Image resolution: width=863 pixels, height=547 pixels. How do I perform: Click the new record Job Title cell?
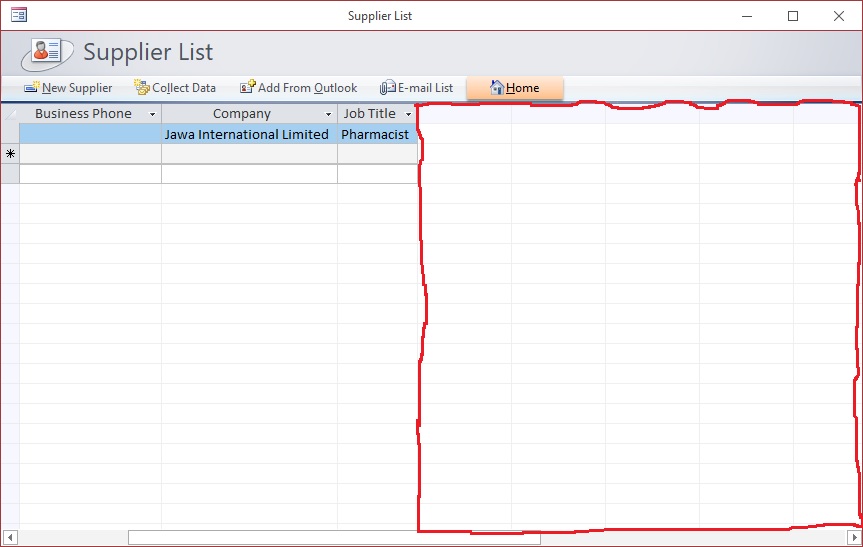[378, 154]
